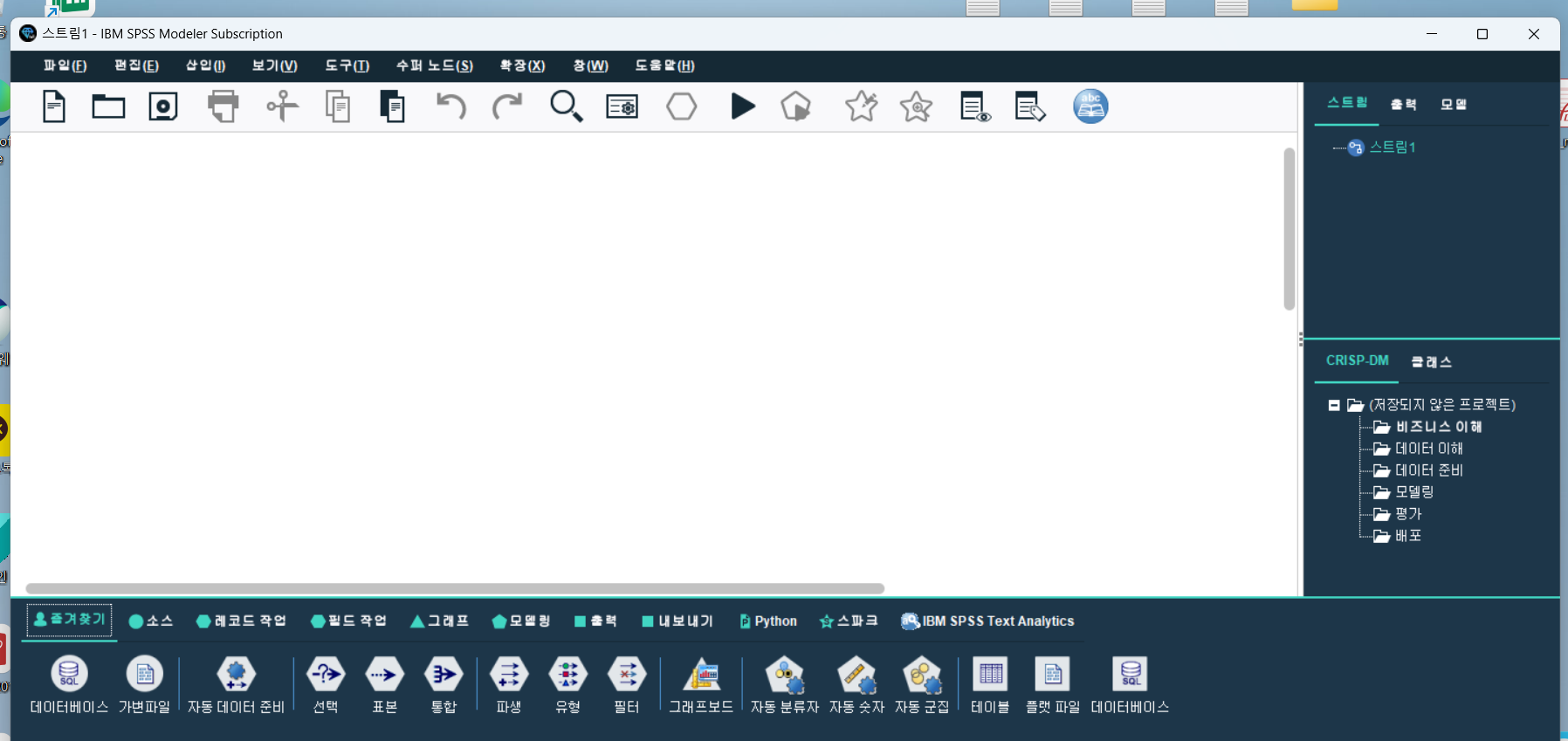The width and height of the screenshot is (1568, 741).
Task: Click the canvas horizontal scrollbar
Action: coord(455,588)
